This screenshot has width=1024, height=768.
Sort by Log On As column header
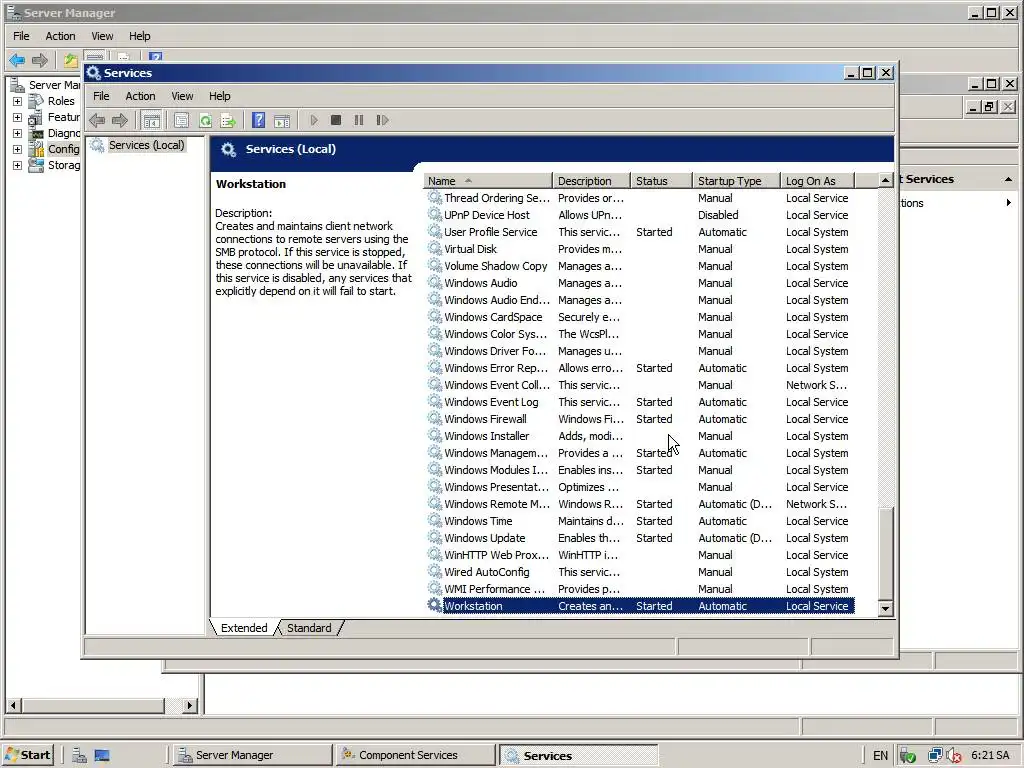818,181
